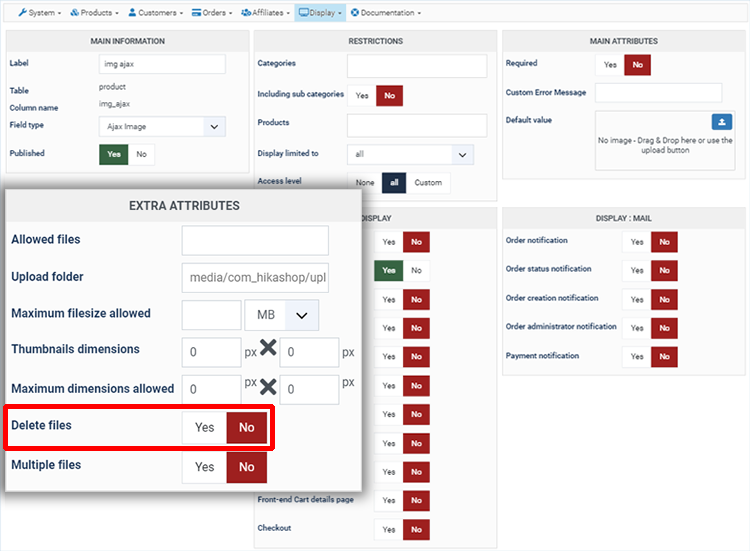Set Required to No

tap(638, 65)
